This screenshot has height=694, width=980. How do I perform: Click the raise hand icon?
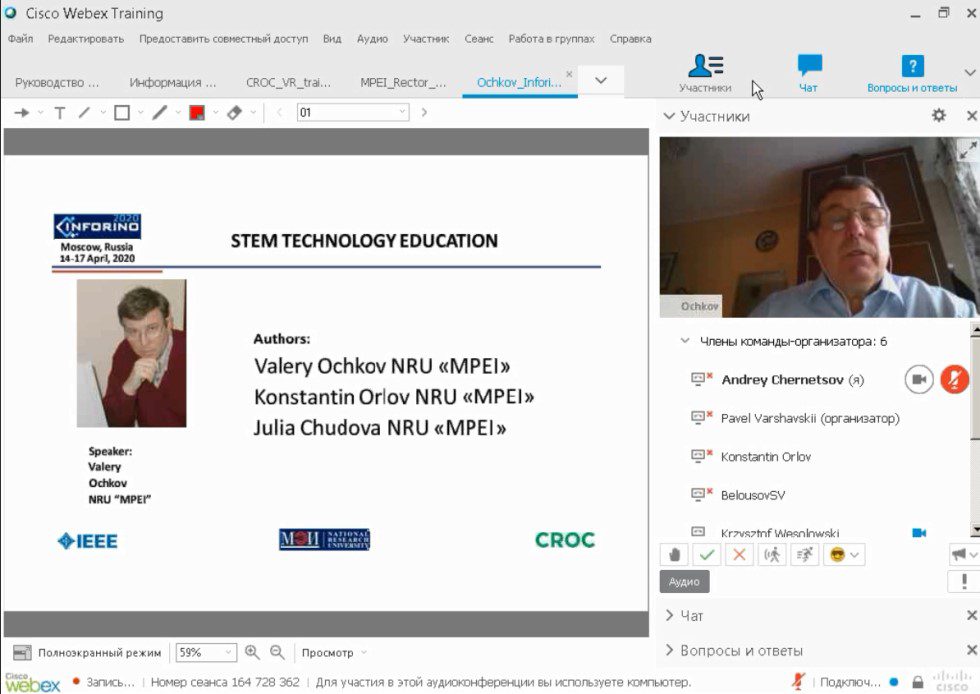click(675, 554)
